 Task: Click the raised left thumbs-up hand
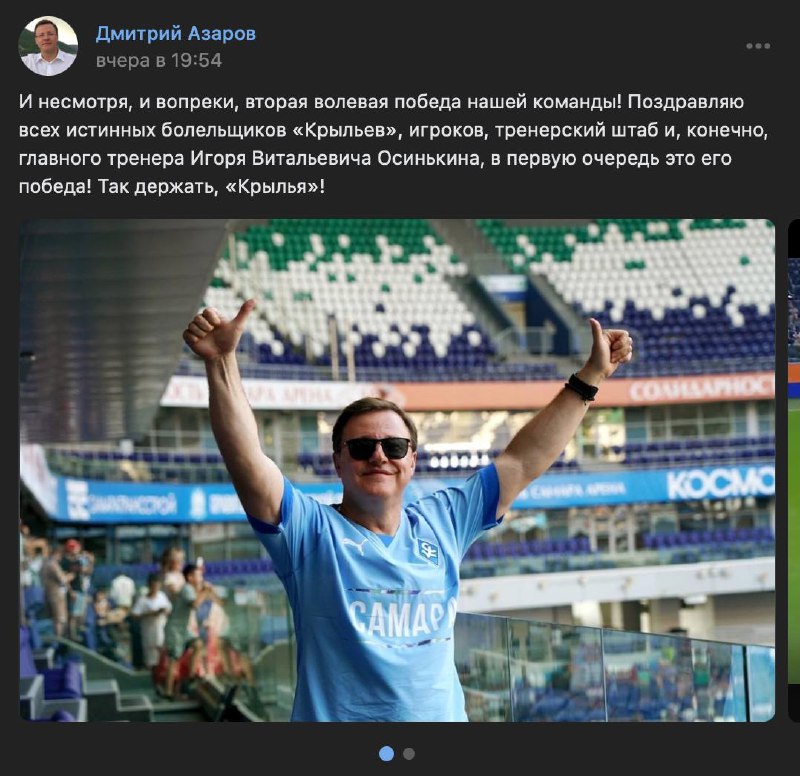(218, 330)
